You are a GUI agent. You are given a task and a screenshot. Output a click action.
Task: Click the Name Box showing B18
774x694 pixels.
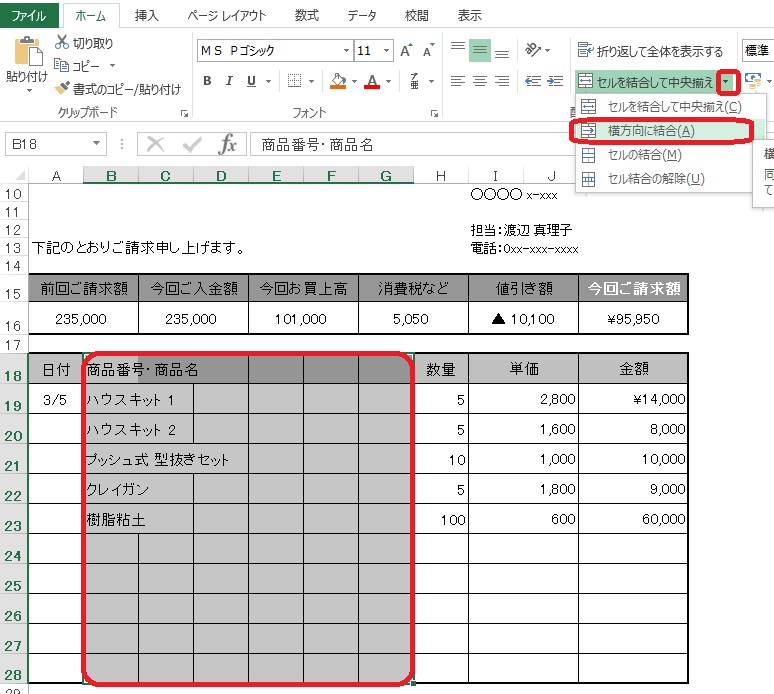click(x=55, y=144)
